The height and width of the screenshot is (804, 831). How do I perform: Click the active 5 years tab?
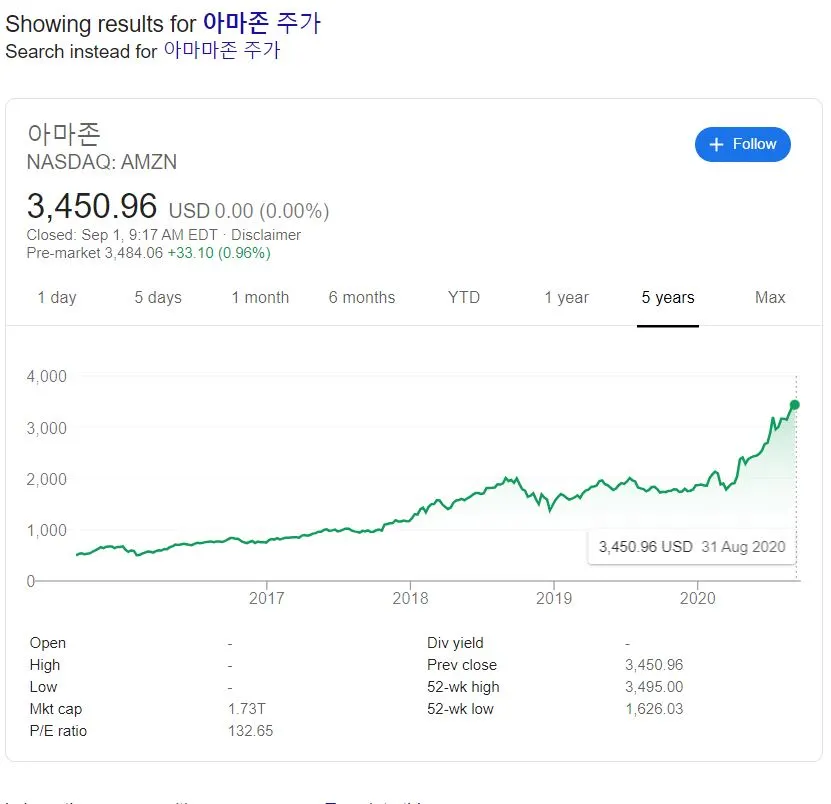click(668, 297)
